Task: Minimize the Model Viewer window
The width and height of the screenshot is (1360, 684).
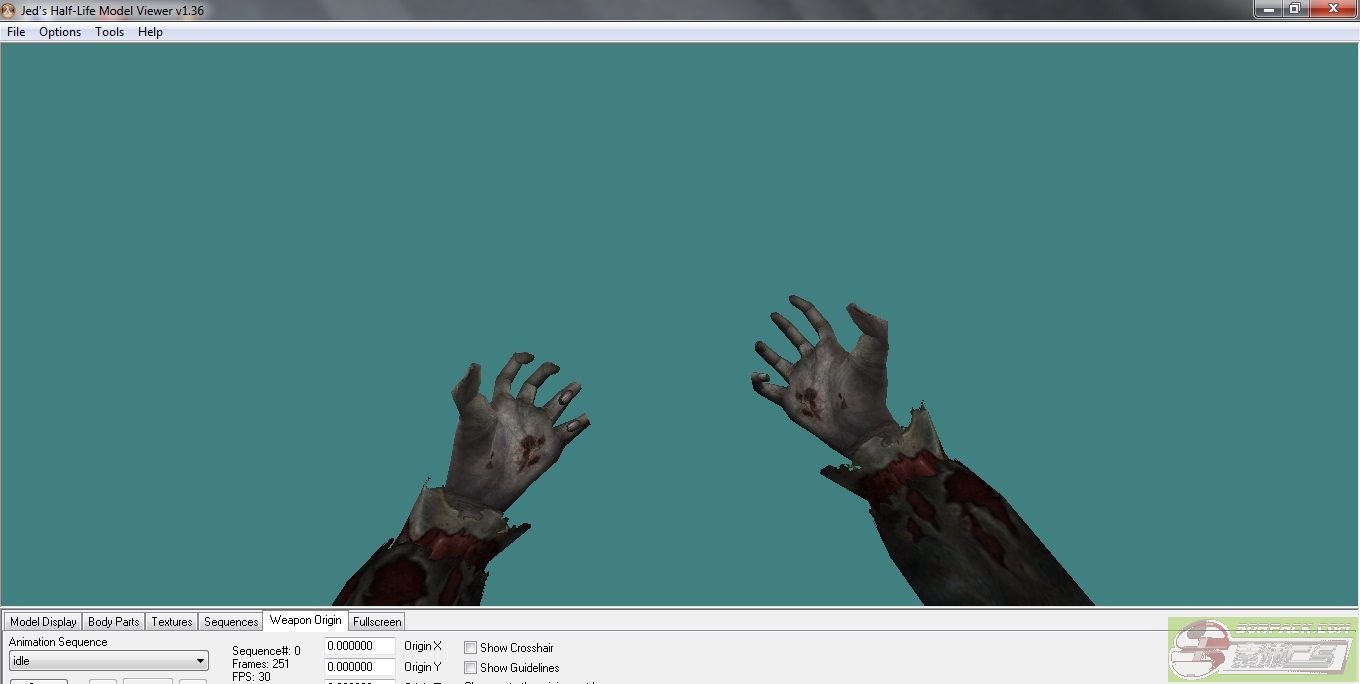Action: point(1268,8)
